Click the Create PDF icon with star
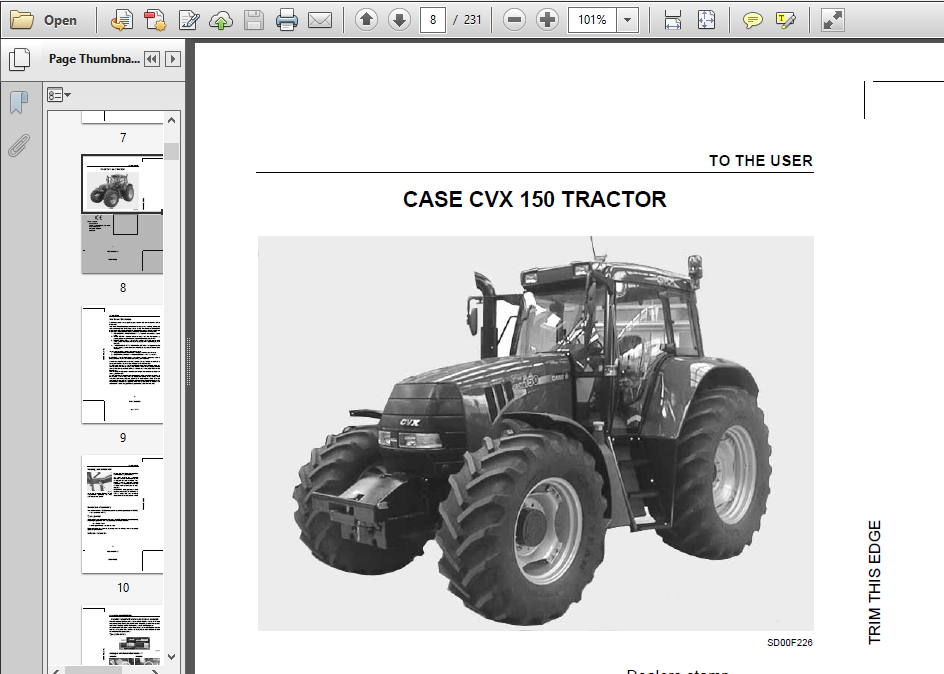Viewport: 944px width, 674px height. pos(155,20)
